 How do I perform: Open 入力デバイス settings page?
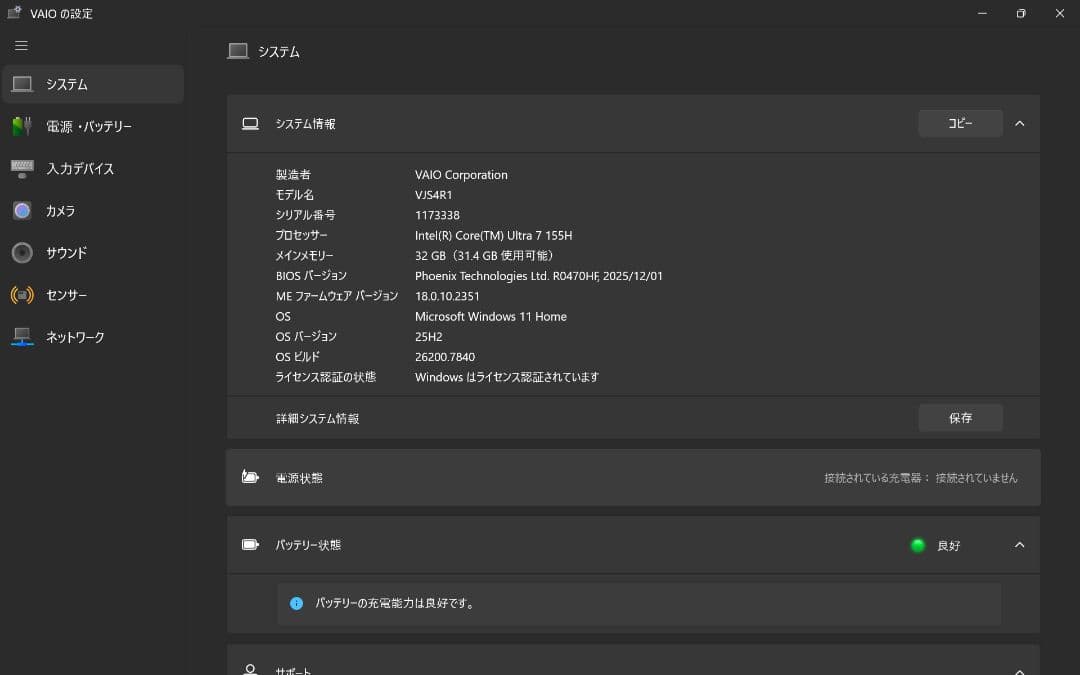click(x=93, y=169)
